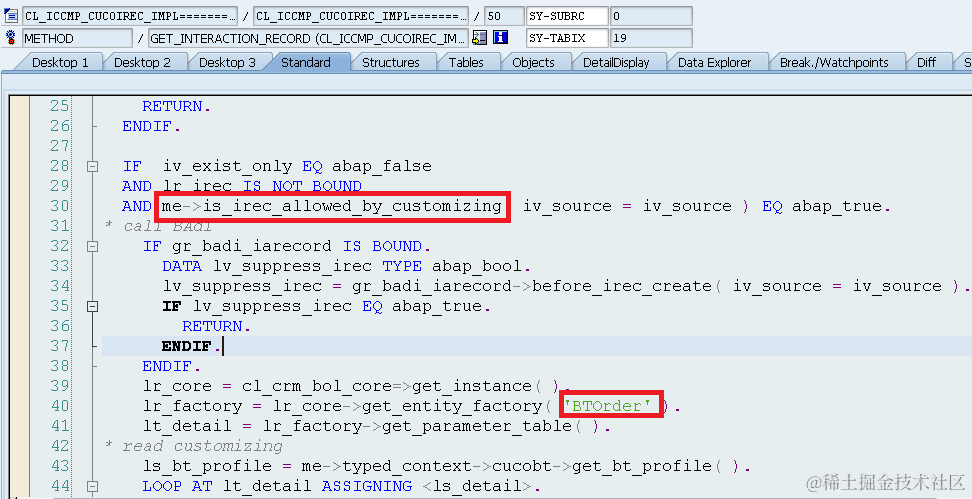Click line number 25 in the gutter

point(60,106)
